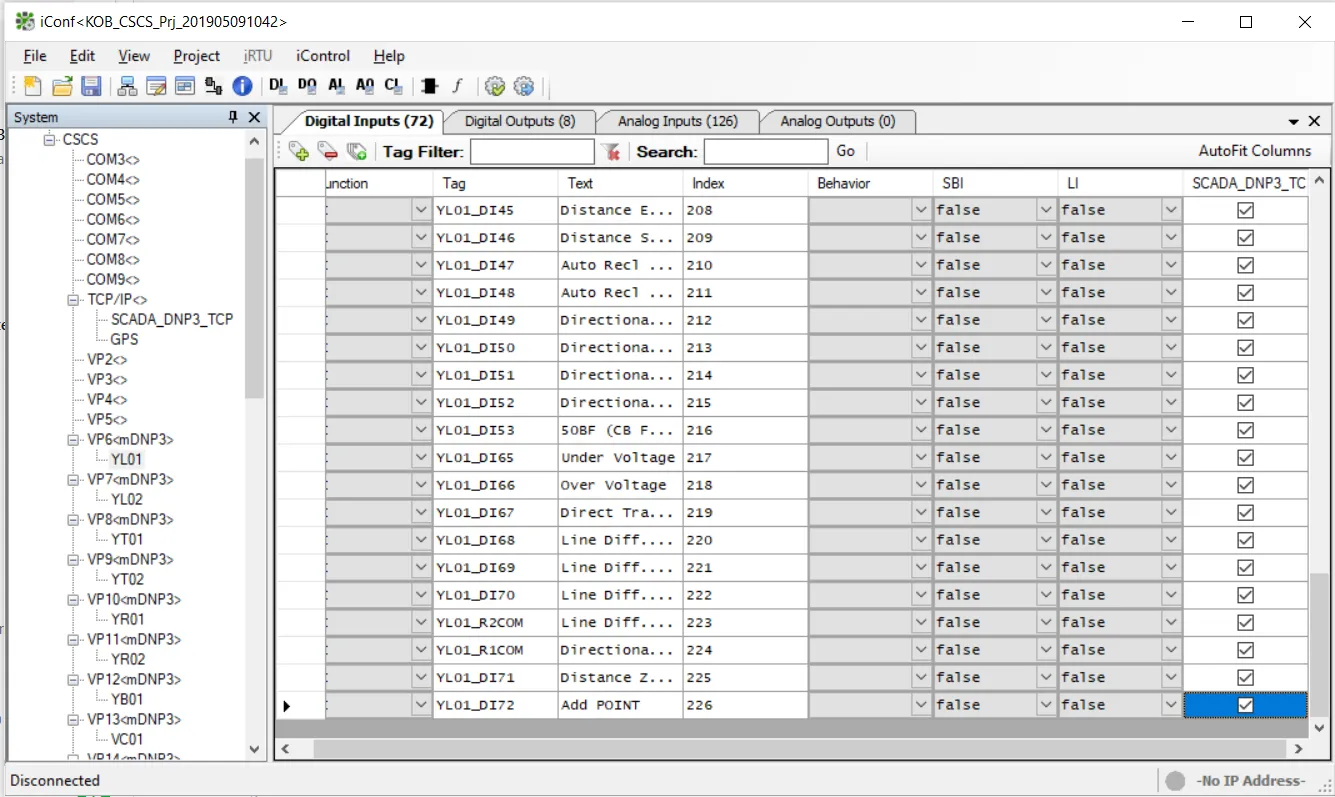The image size is (1335, 797).
Task: Save the project with floppy icon
Action: (x=91, y=86)
